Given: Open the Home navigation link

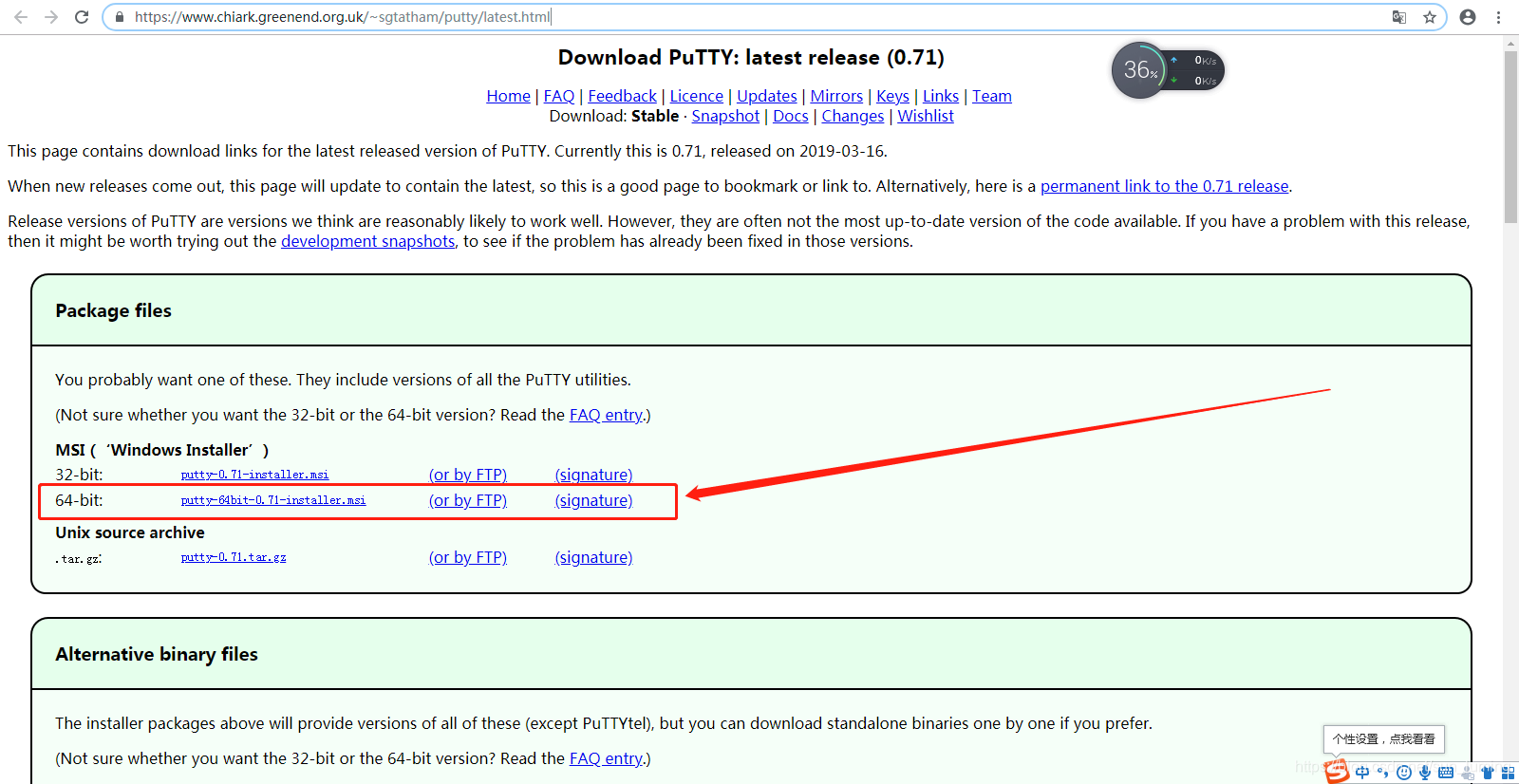Looking at the screenshot, I should (508, 96).
